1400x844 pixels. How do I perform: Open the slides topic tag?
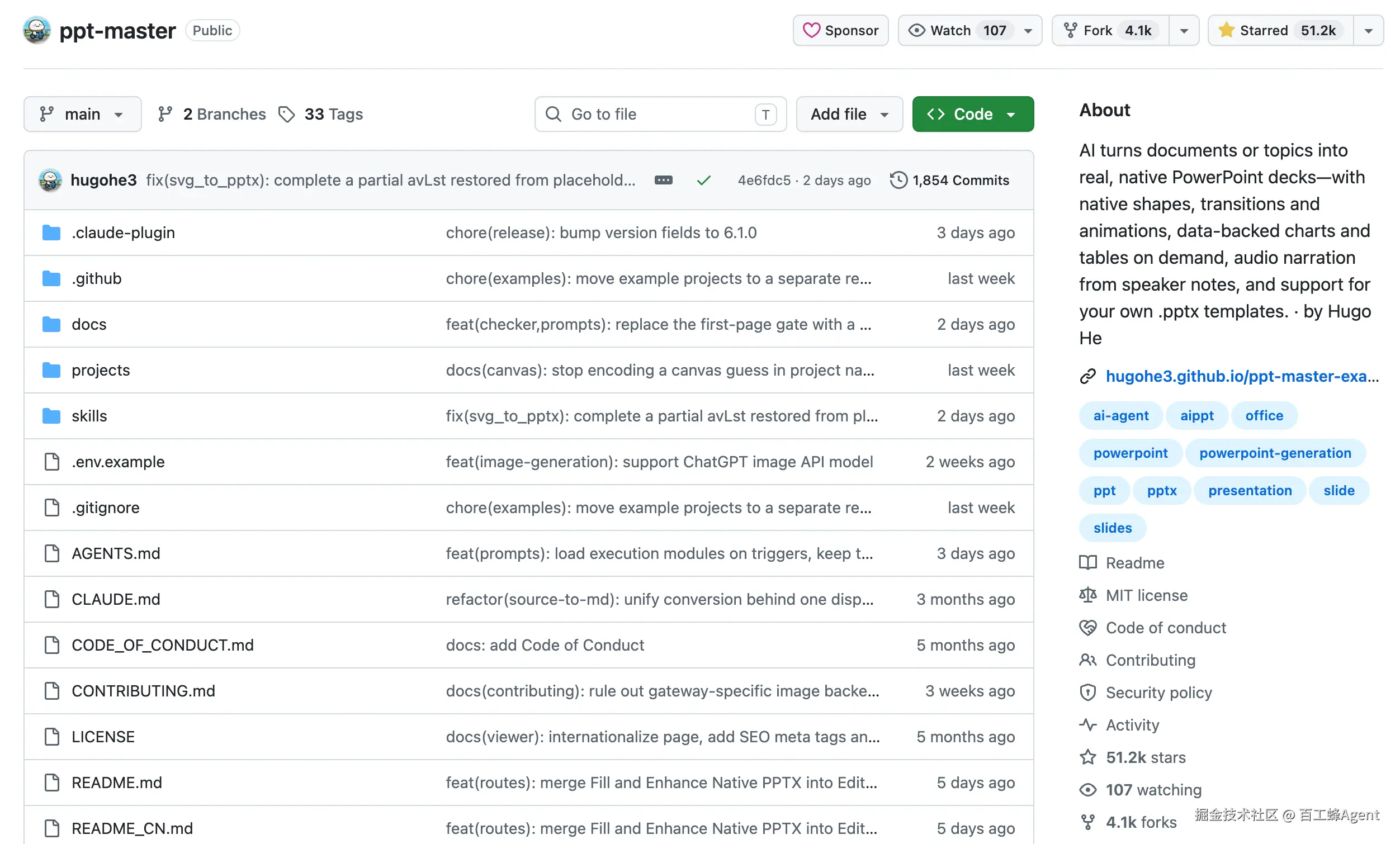click(1113, 528)
